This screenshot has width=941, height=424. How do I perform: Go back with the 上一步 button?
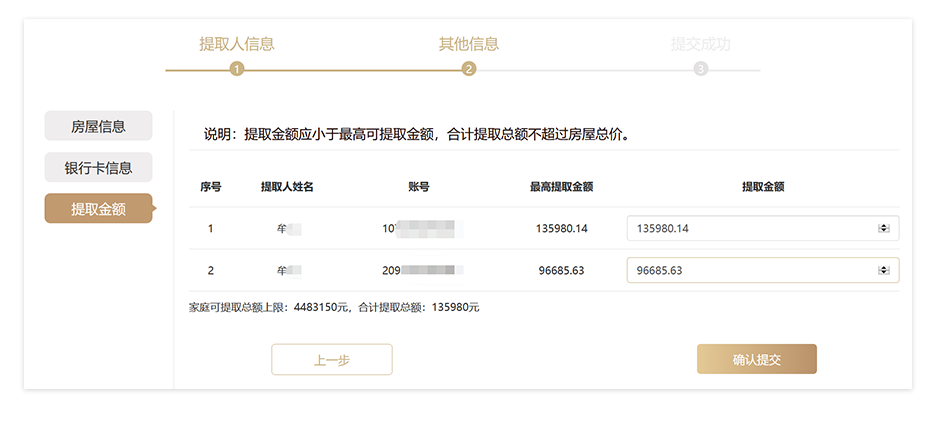[x=332, y=360]
